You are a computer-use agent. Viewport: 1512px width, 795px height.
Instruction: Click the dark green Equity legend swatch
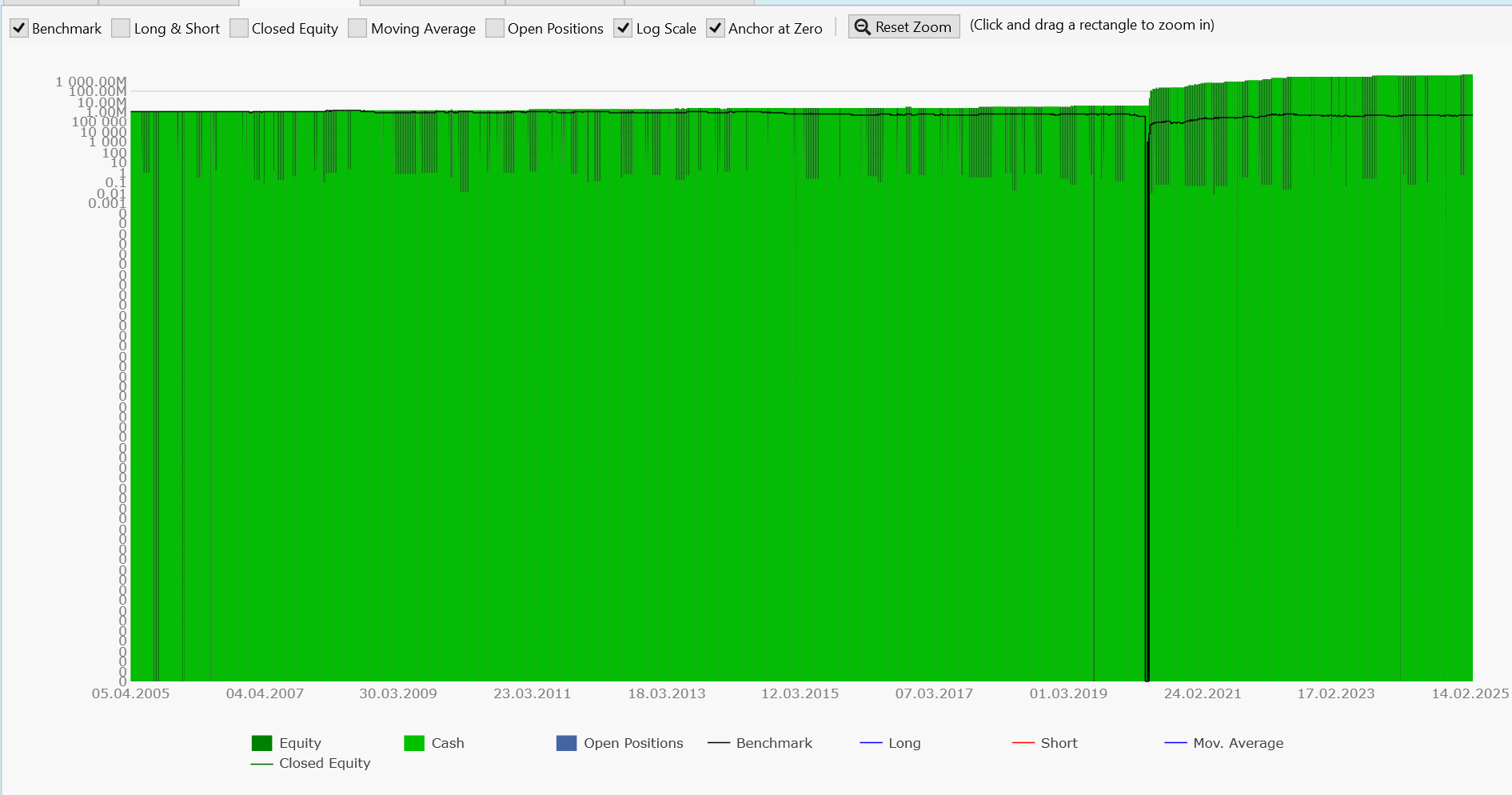261,743
